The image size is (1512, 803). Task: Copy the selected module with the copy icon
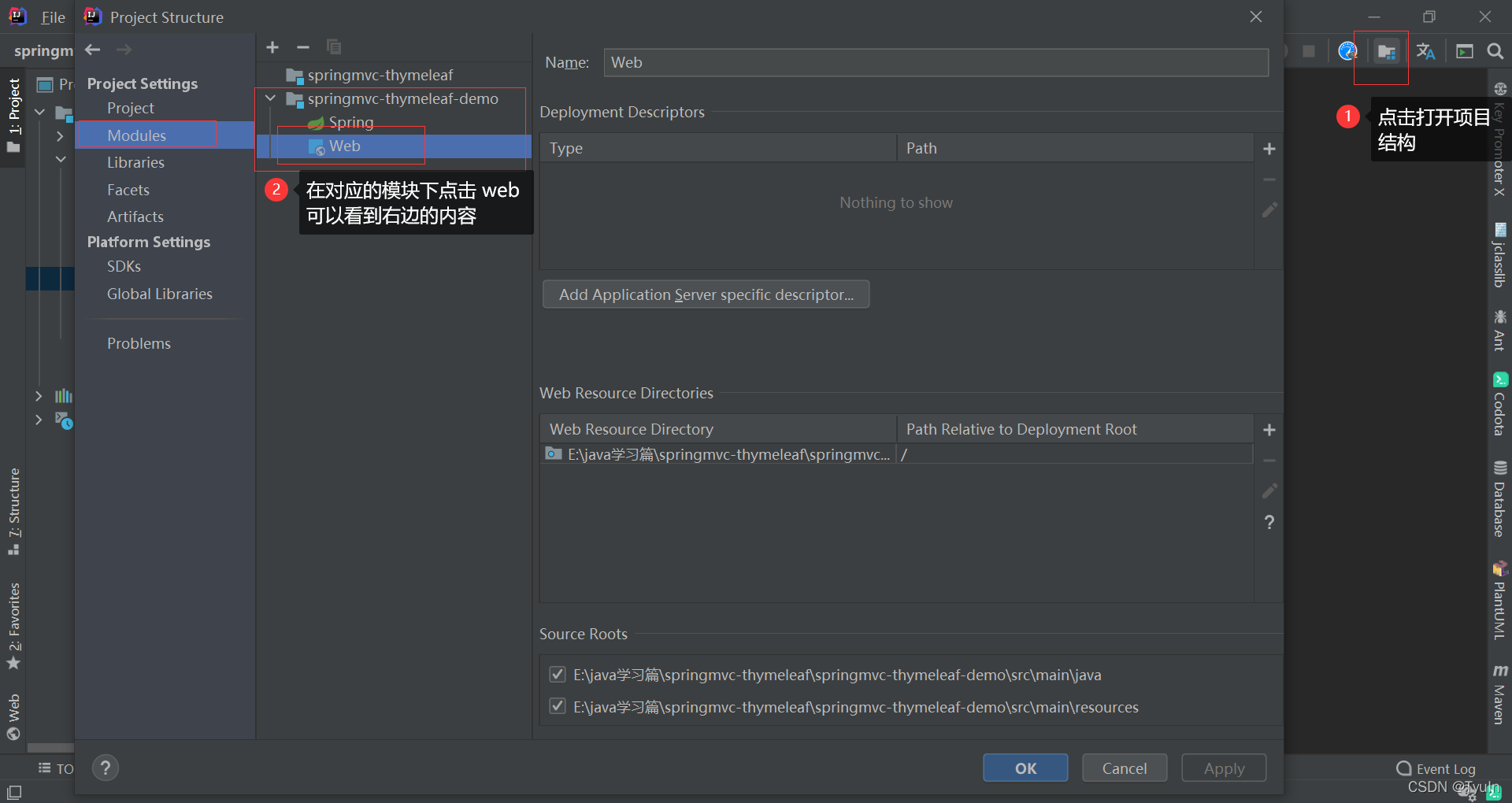click(x=334, y=47)
